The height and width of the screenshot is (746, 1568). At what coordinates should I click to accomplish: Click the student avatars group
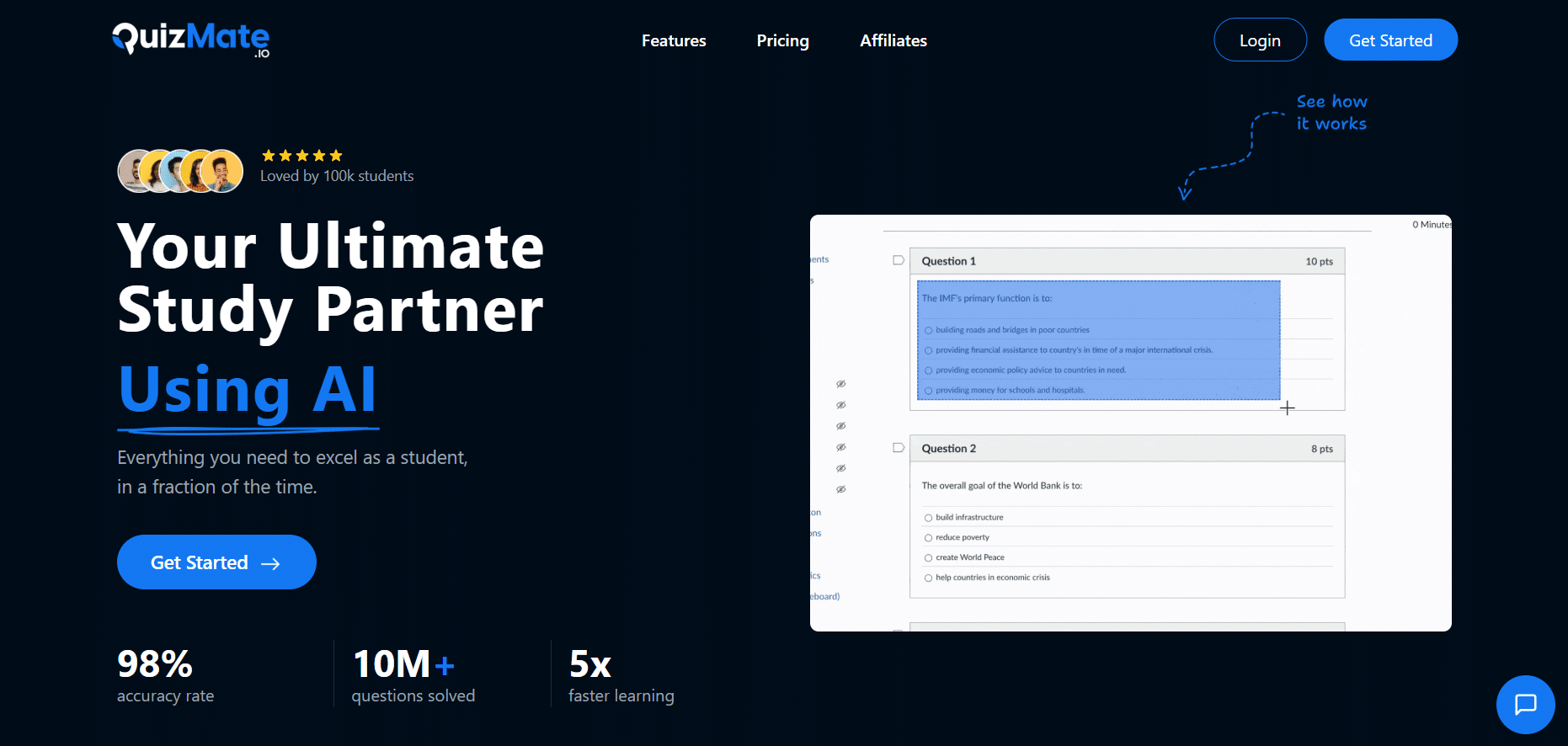[x=180, y=171]
